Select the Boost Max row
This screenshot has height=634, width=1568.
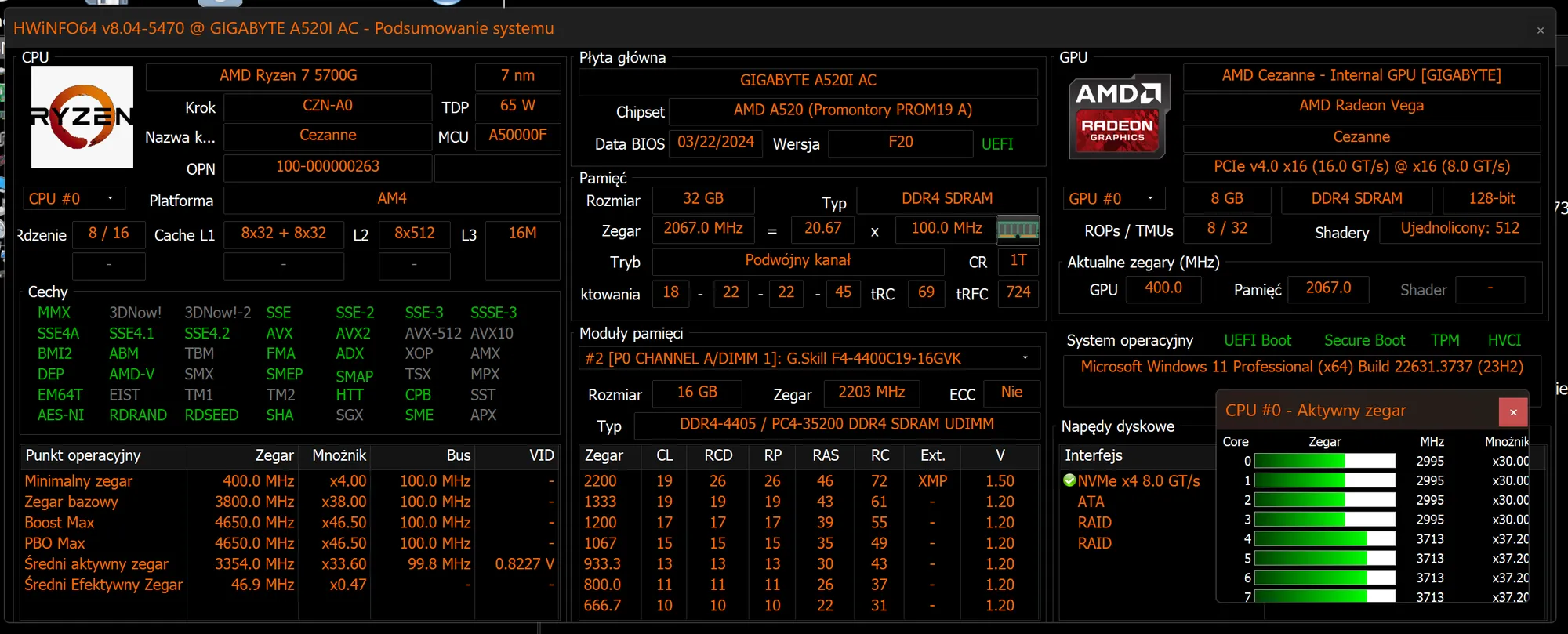click(x=289, y=523)
